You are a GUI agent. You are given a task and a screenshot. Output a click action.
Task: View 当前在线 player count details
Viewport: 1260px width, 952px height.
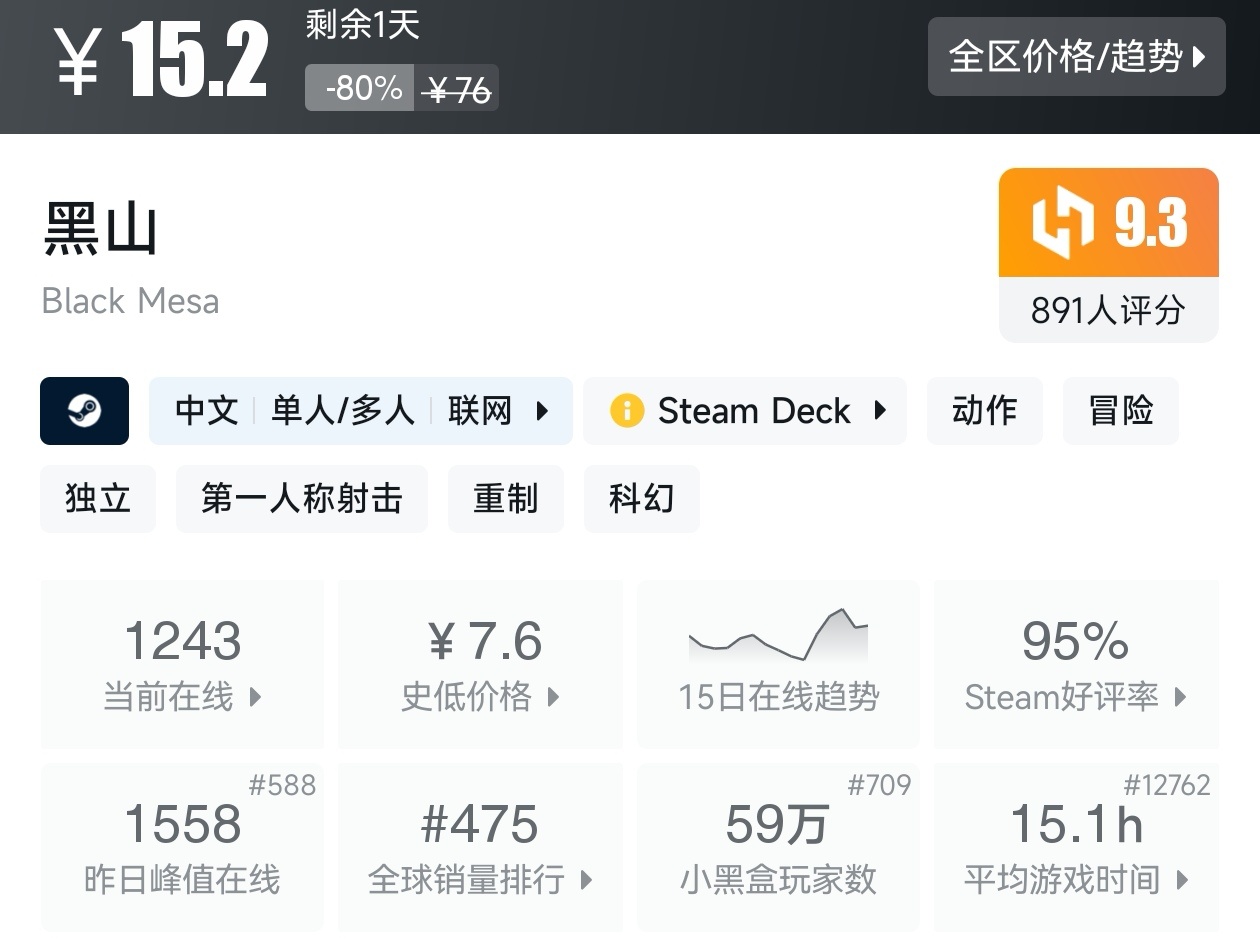182,663
